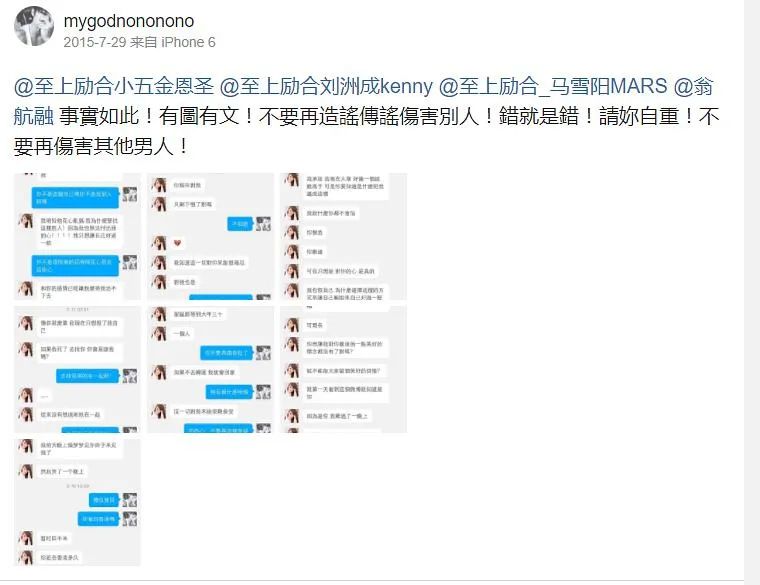Open third chat screenshot in second row
The image size is (760, 585).
344,369
